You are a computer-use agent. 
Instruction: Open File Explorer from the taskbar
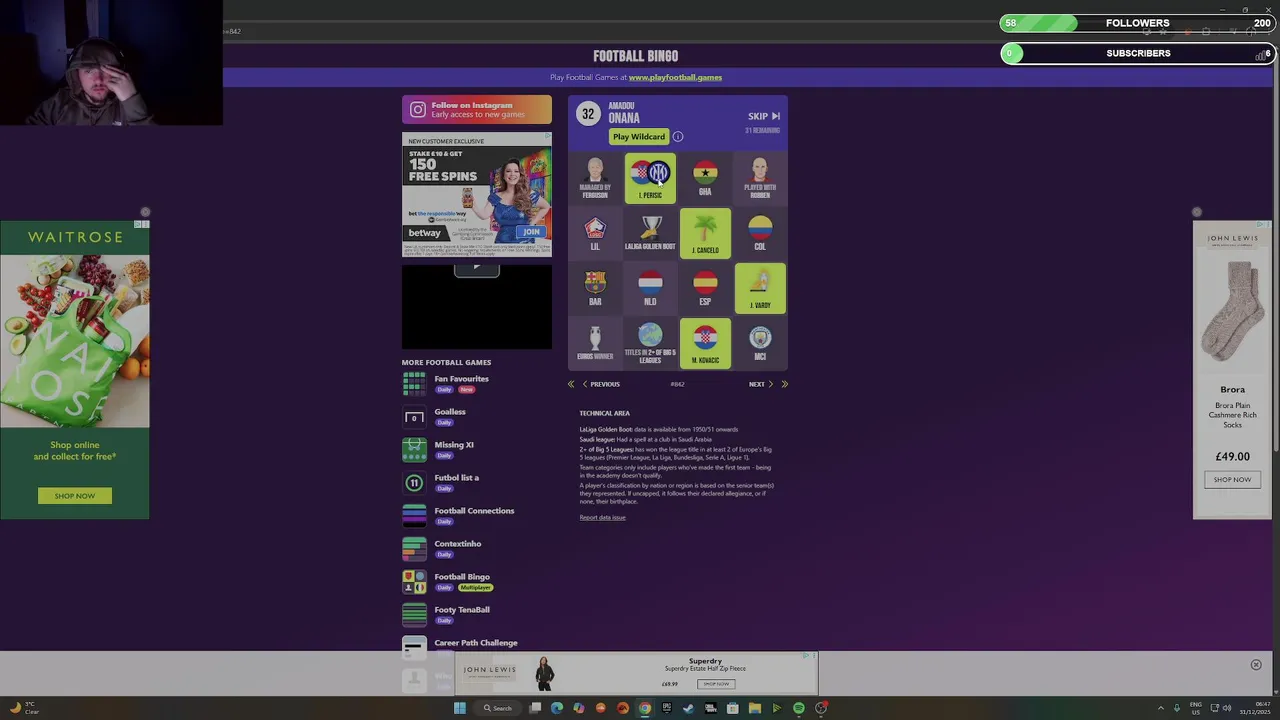[755, 708]
